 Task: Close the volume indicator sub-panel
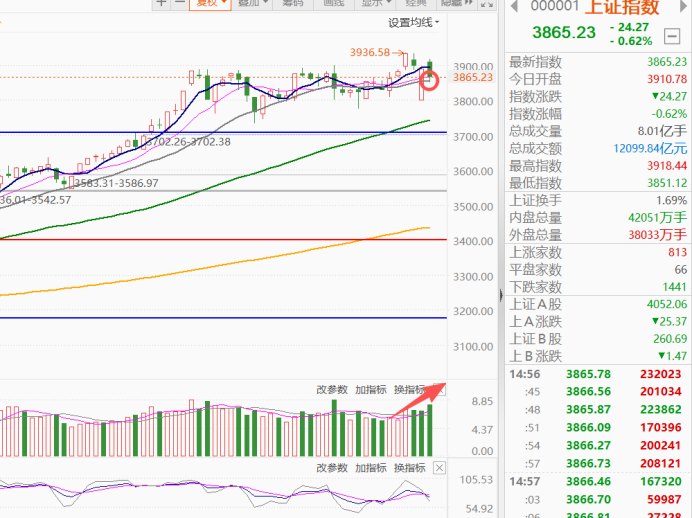[438, 389]
